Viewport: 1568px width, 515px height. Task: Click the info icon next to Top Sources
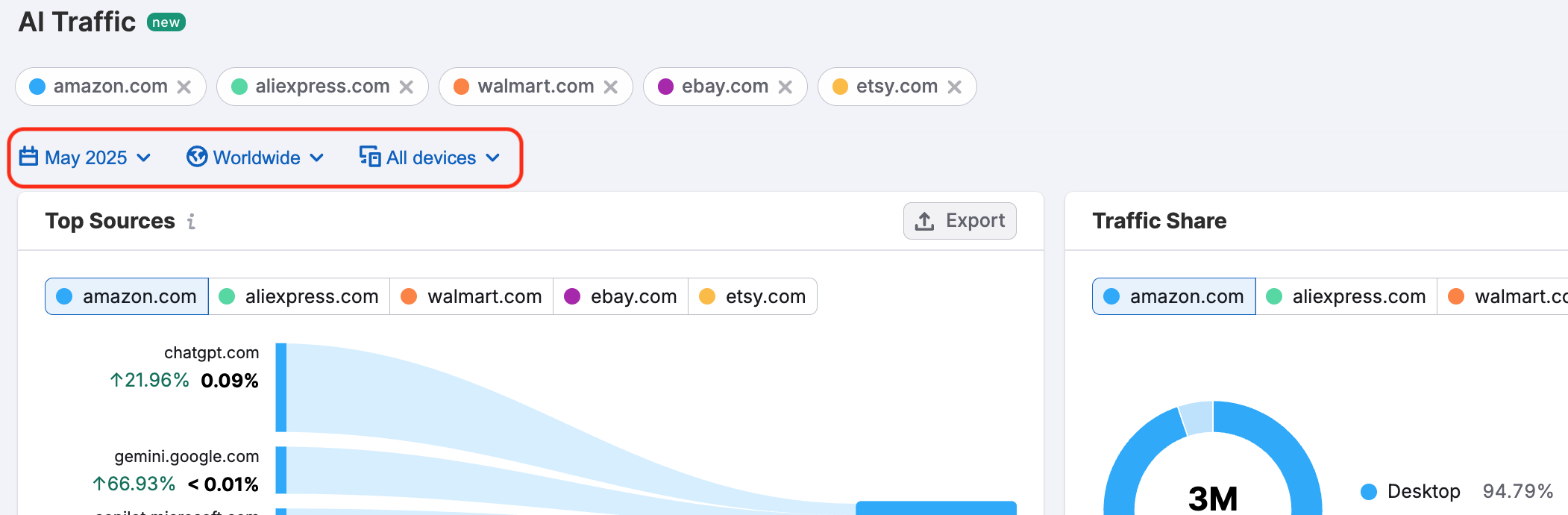click(x=192, y=221)
